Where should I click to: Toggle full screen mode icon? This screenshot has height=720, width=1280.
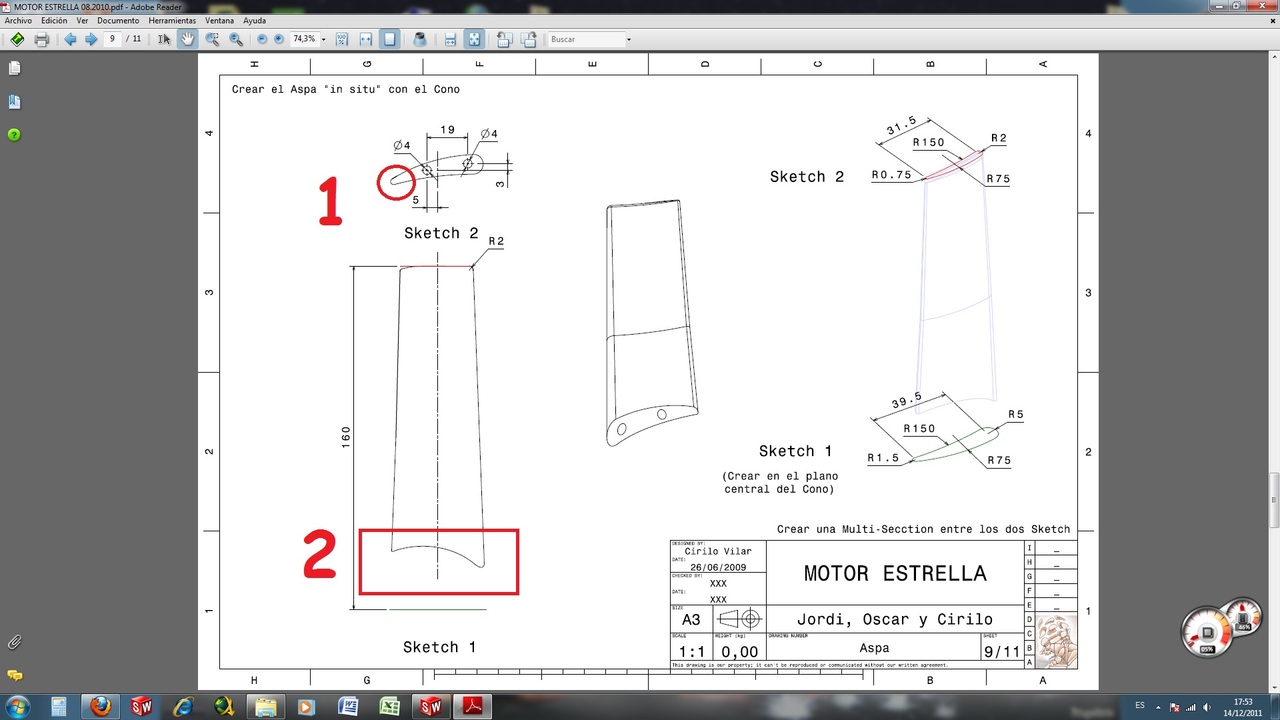click(474, 39)
